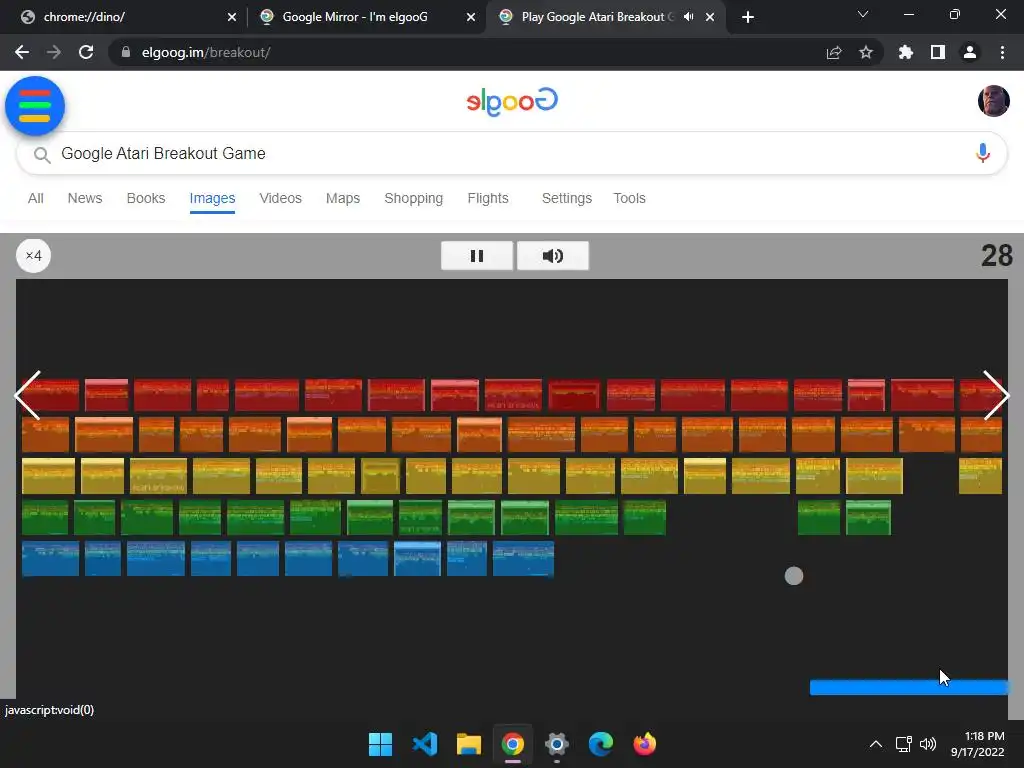
Task: Click the x4 lives counter
Action: (x=33, y=255)
